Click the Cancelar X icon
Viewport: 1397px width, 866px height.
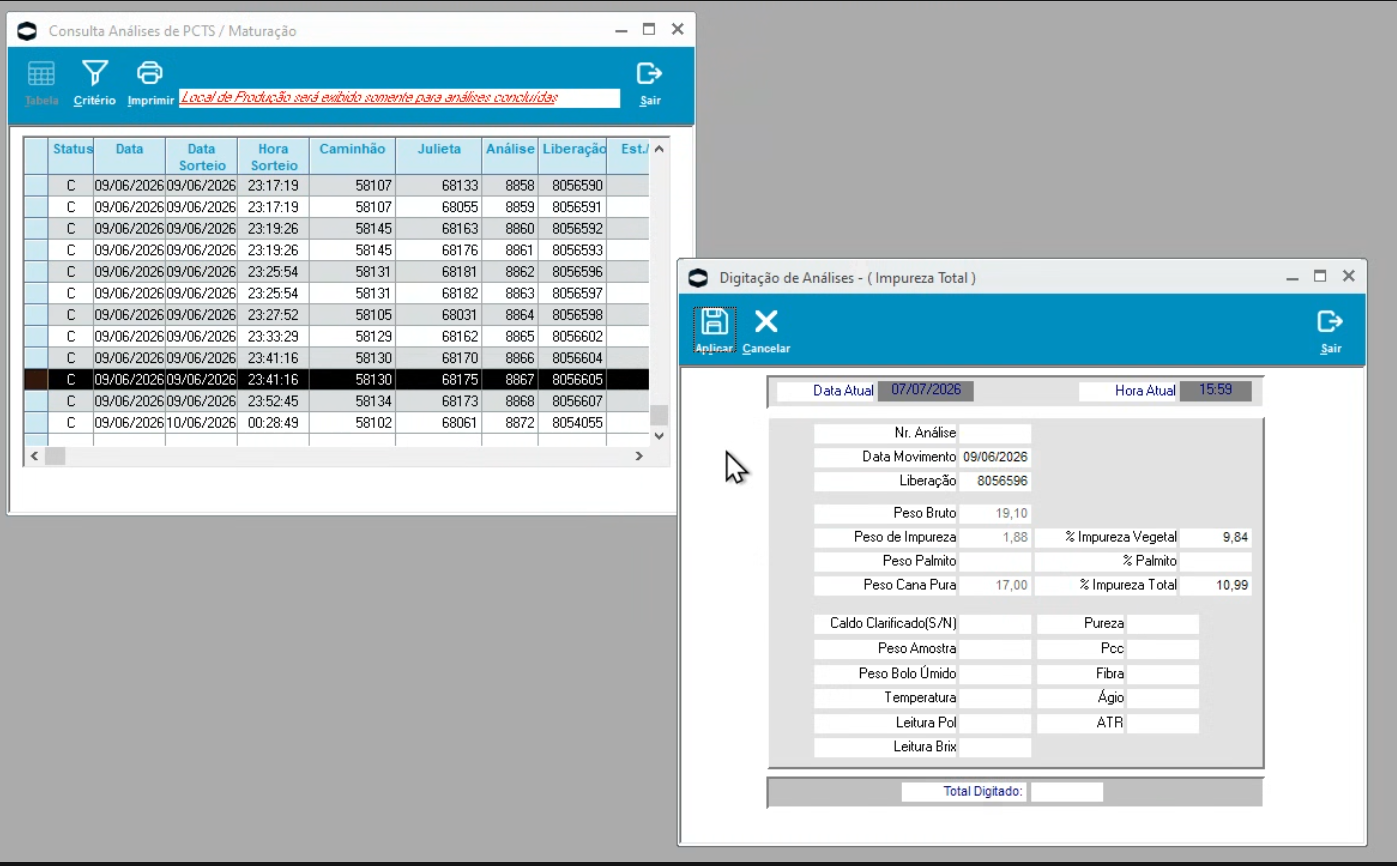[x=766, y=321]
